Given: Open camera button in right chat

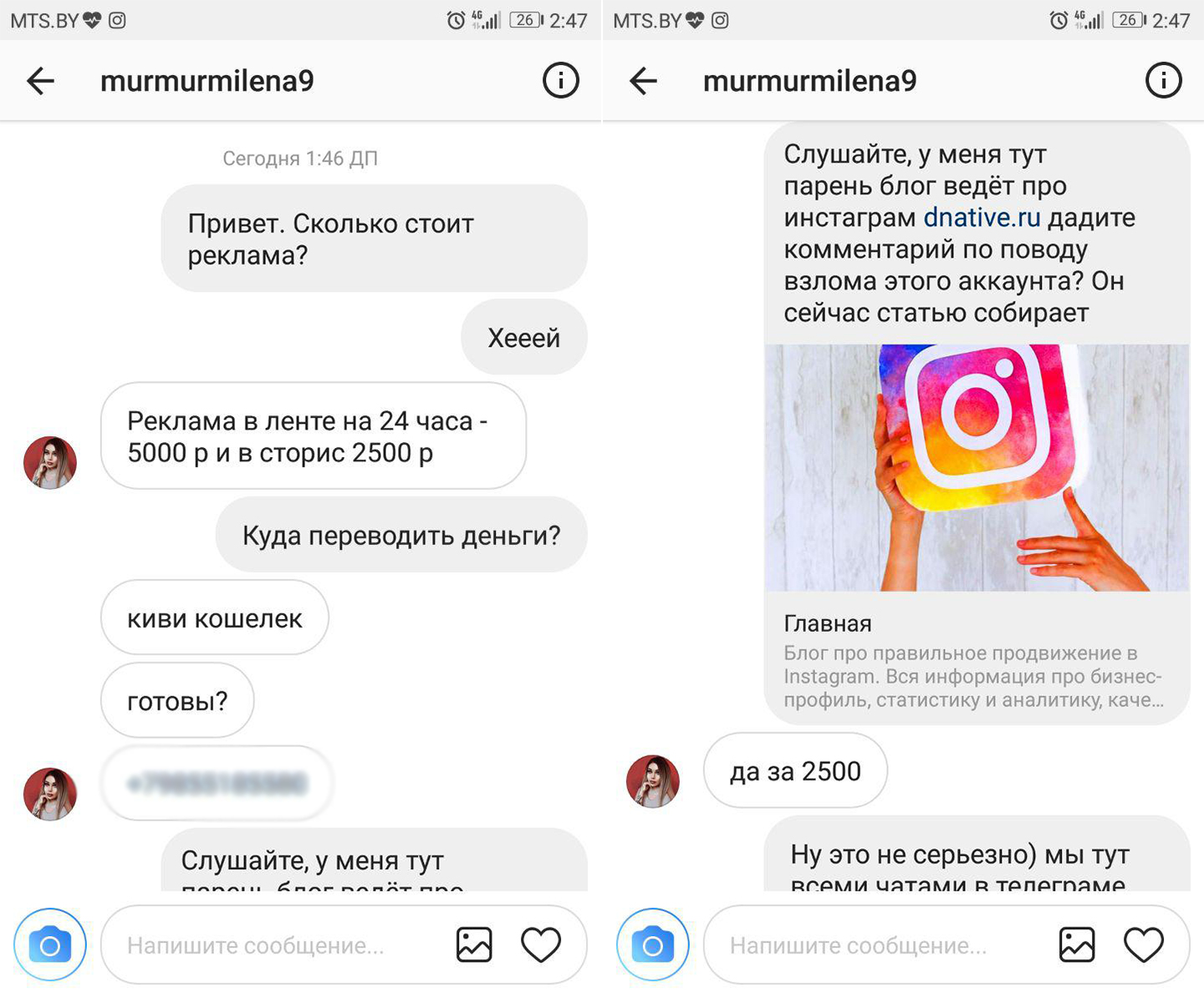Looking at the screenshot, I should tap(653, 944).
